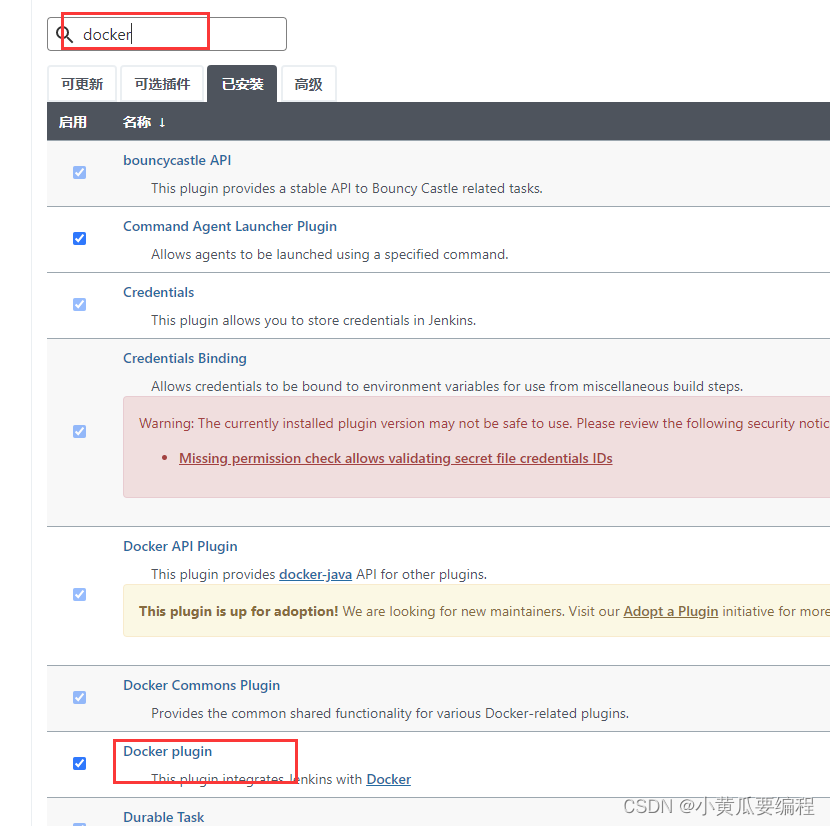830x826 pixels.
Task: Open the Docker API Plugin link
Action: click(180, 546)
